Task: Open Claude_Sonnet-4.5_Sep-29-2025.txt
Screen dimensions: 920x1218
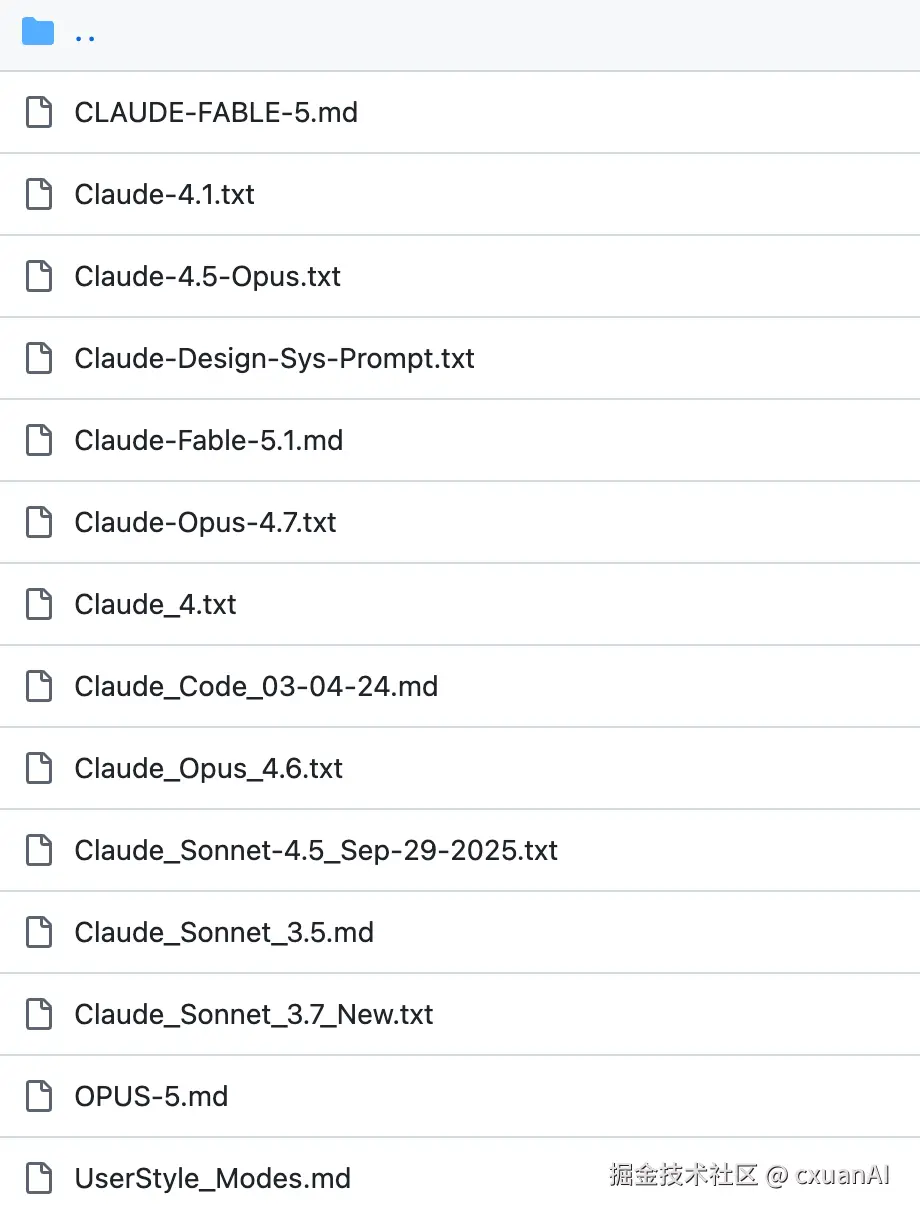Action: [316, 850]
